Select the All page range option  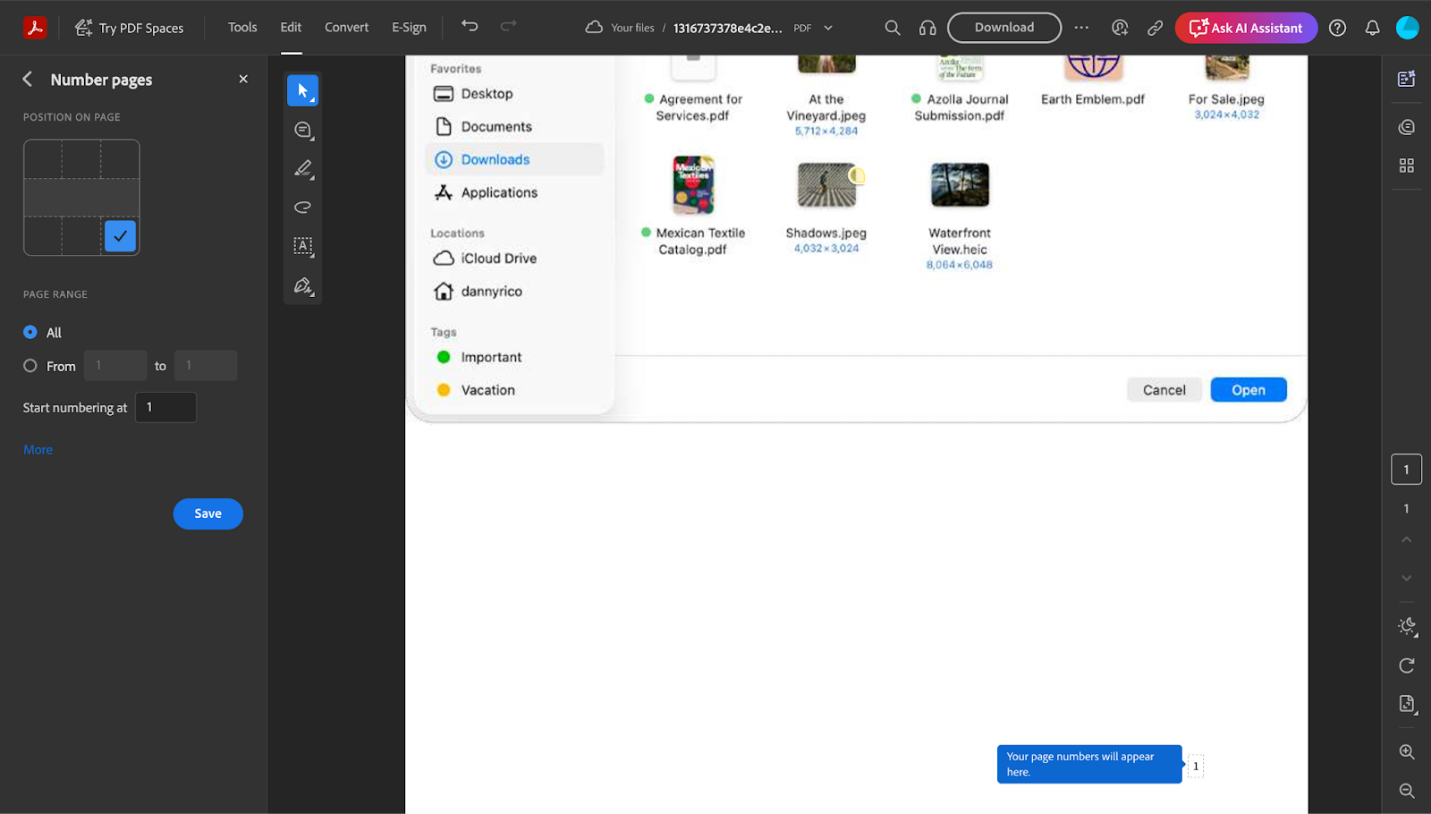pyautogui.click(x=30, y=332)
